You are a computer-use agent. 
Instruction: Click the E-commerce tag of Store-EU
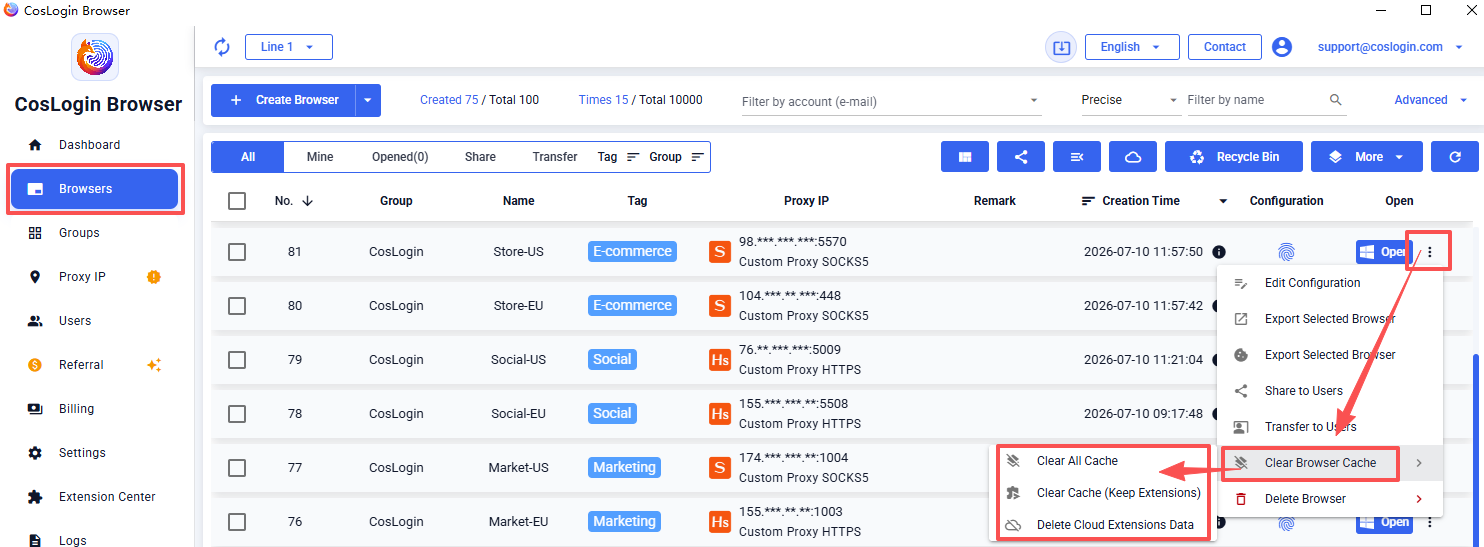[x=632, y=306]
